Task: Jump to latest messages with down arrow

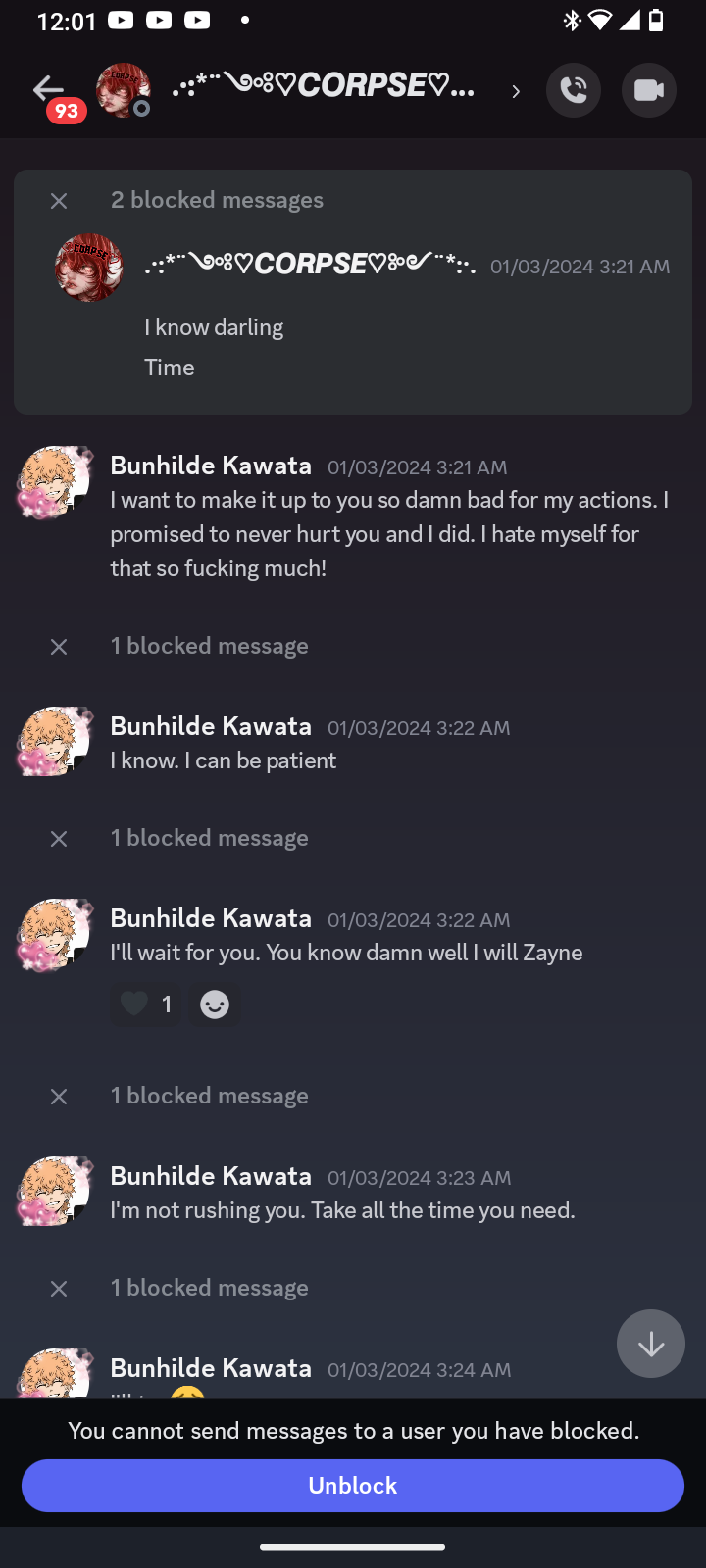Action: (650, 1344)
